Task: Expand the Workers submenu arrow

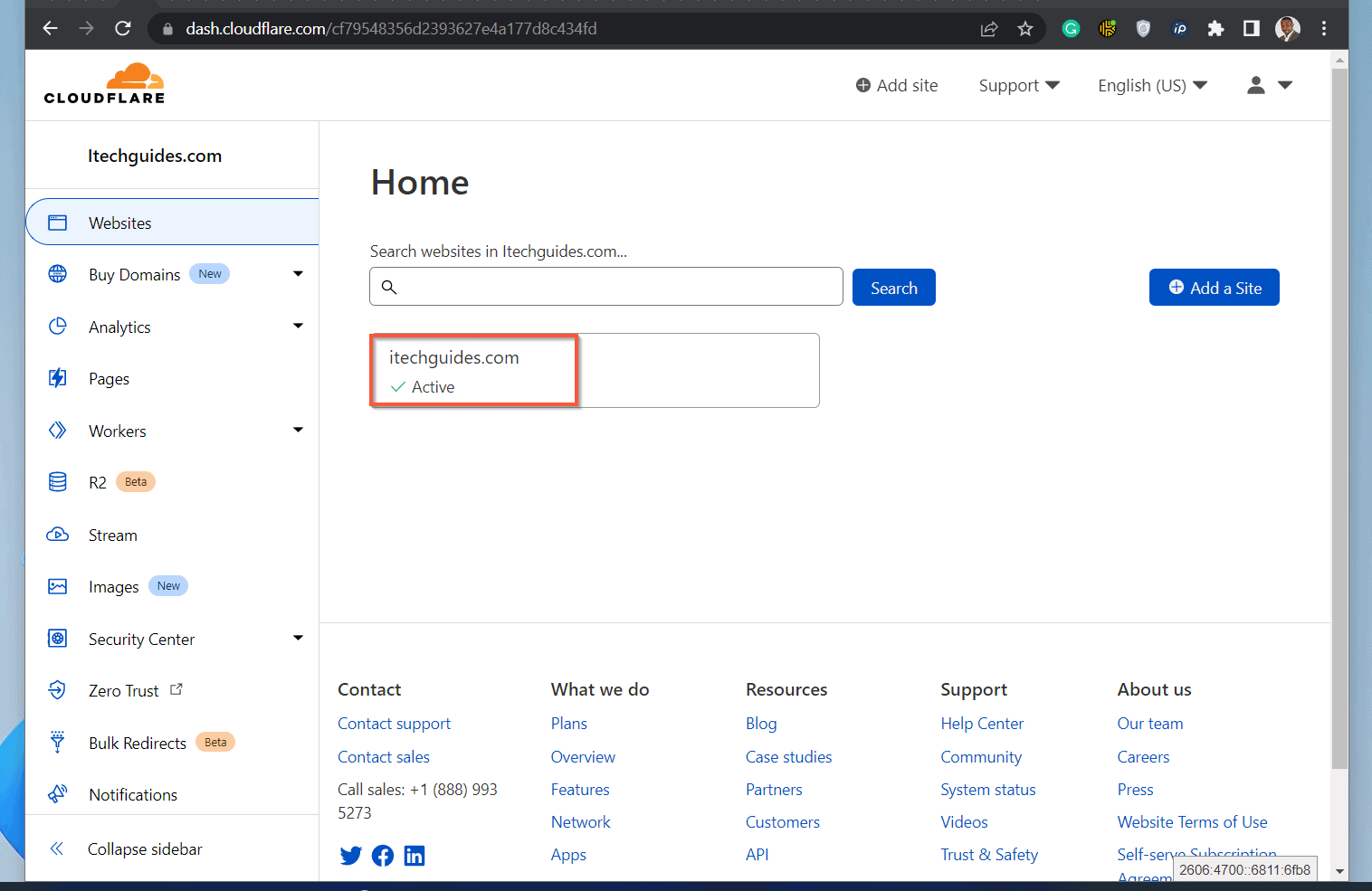Action: pyautogui.click(x=298, y=430)
